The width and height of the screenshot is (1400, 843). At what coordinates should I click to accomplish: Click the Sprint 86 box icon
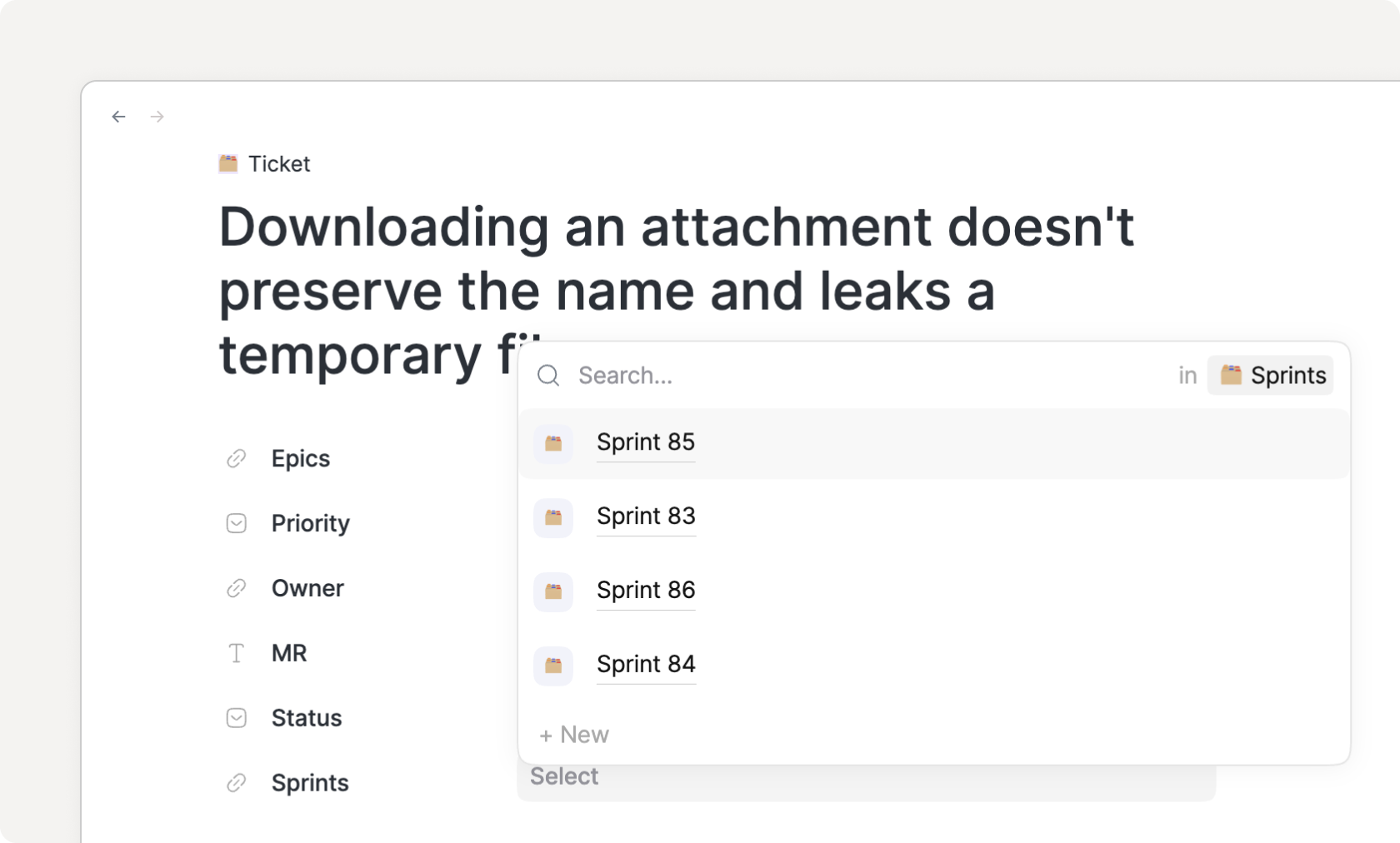pyautogui.click(x=553, y=591)
